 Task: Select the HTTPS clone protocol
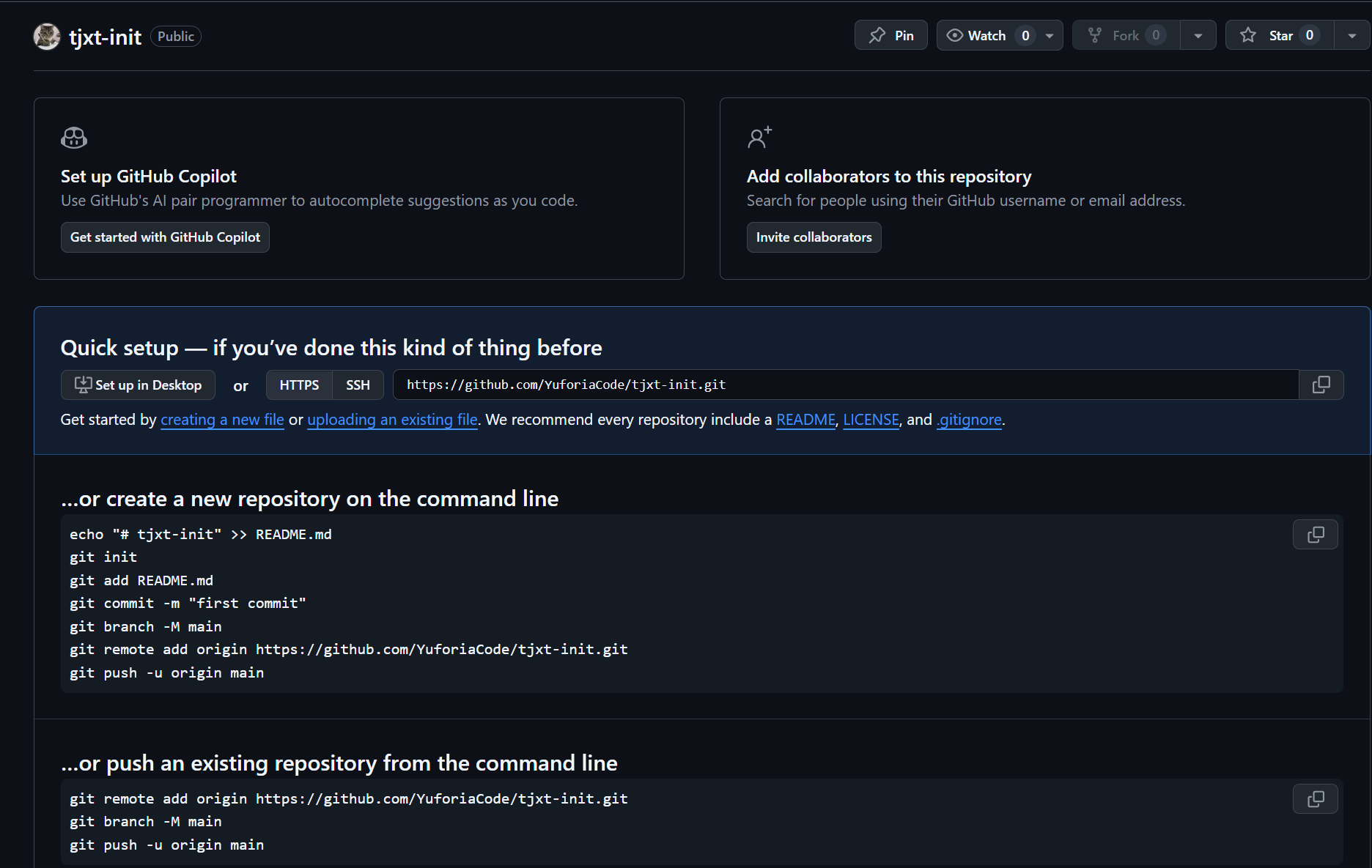(299, 385)
